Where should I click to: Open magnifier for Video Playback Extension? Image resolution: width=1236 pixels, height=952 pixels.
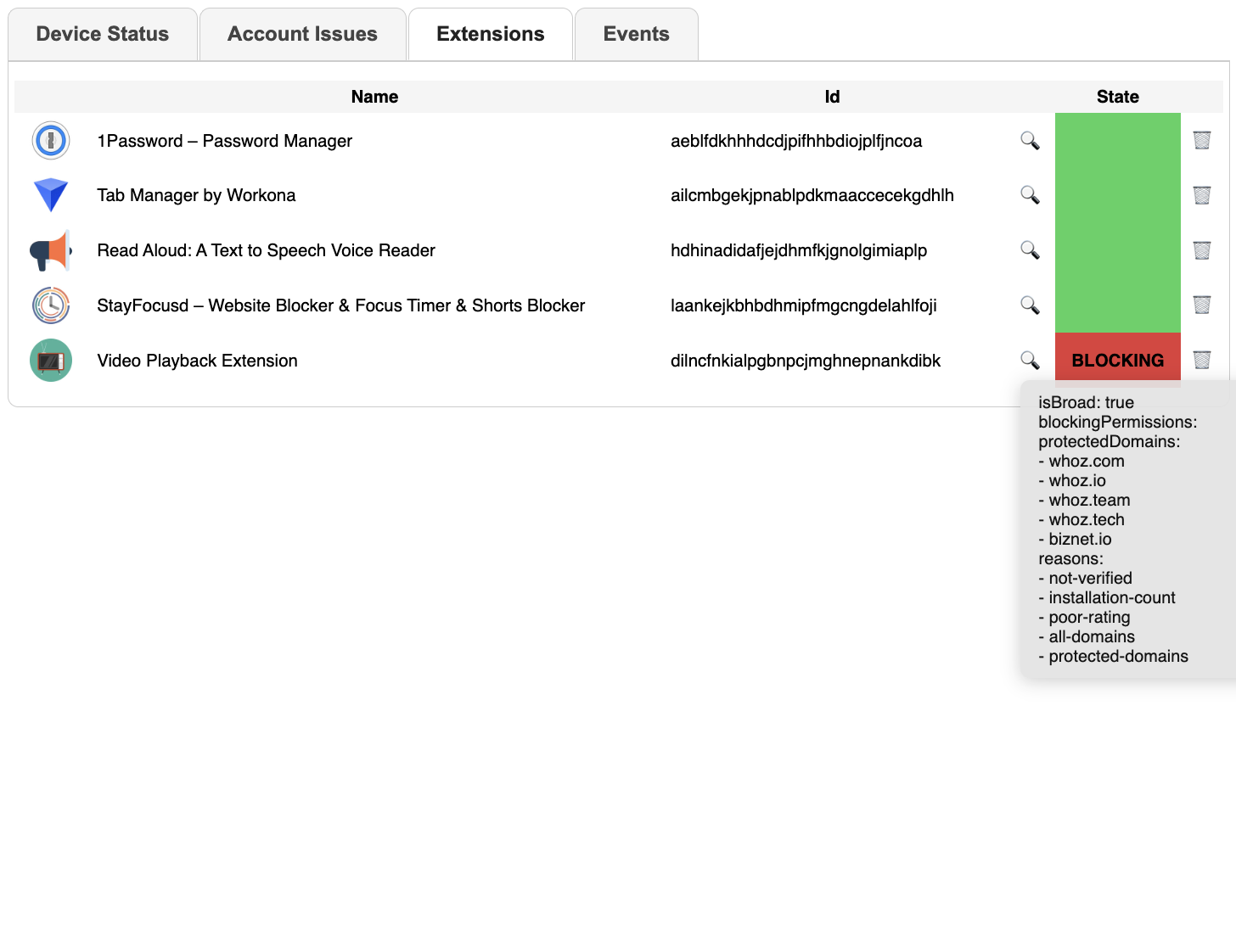coord(1029,361)
